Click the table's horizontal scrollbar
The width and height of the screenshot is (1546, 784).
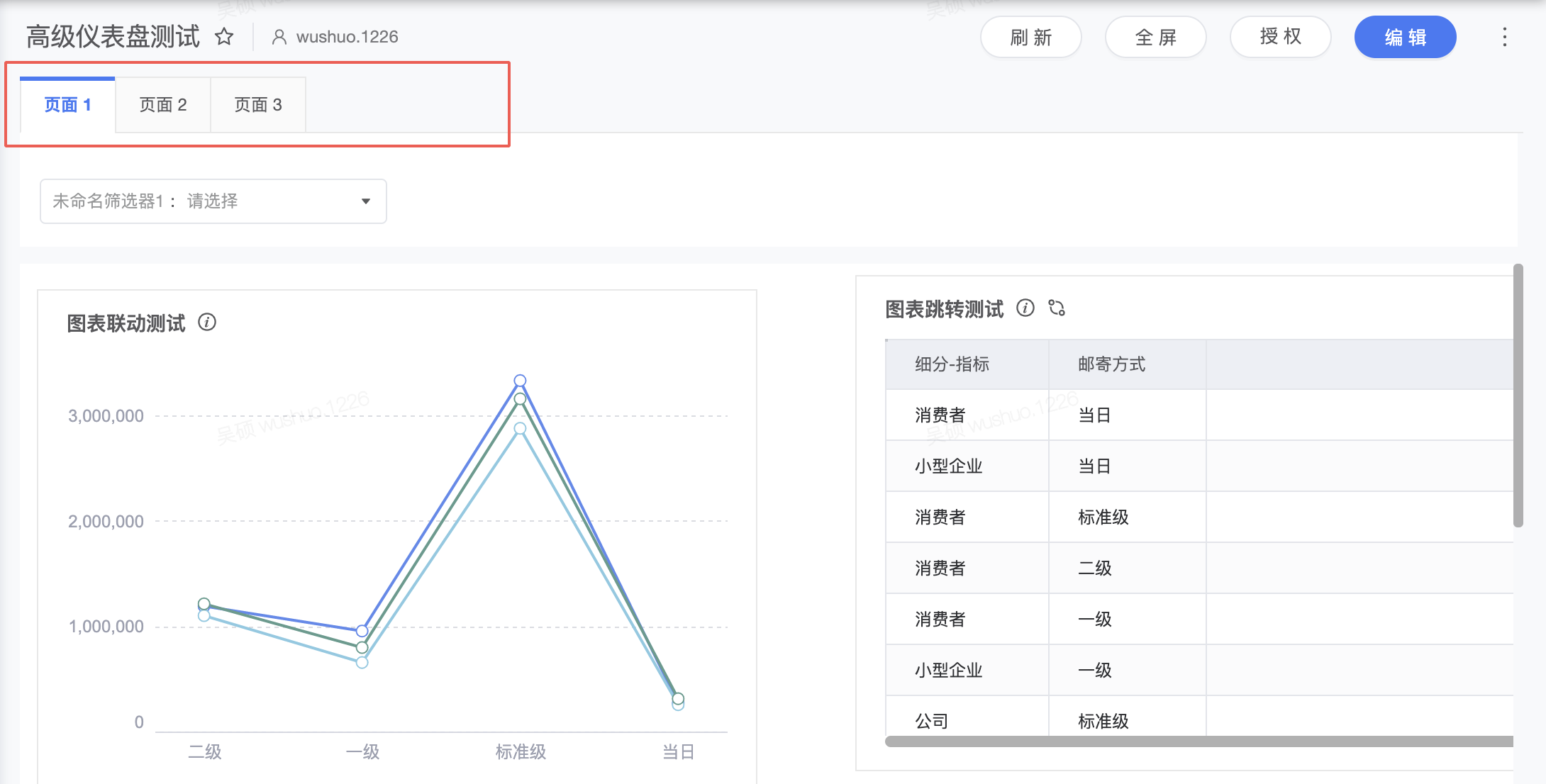(x=1199, y=741)
